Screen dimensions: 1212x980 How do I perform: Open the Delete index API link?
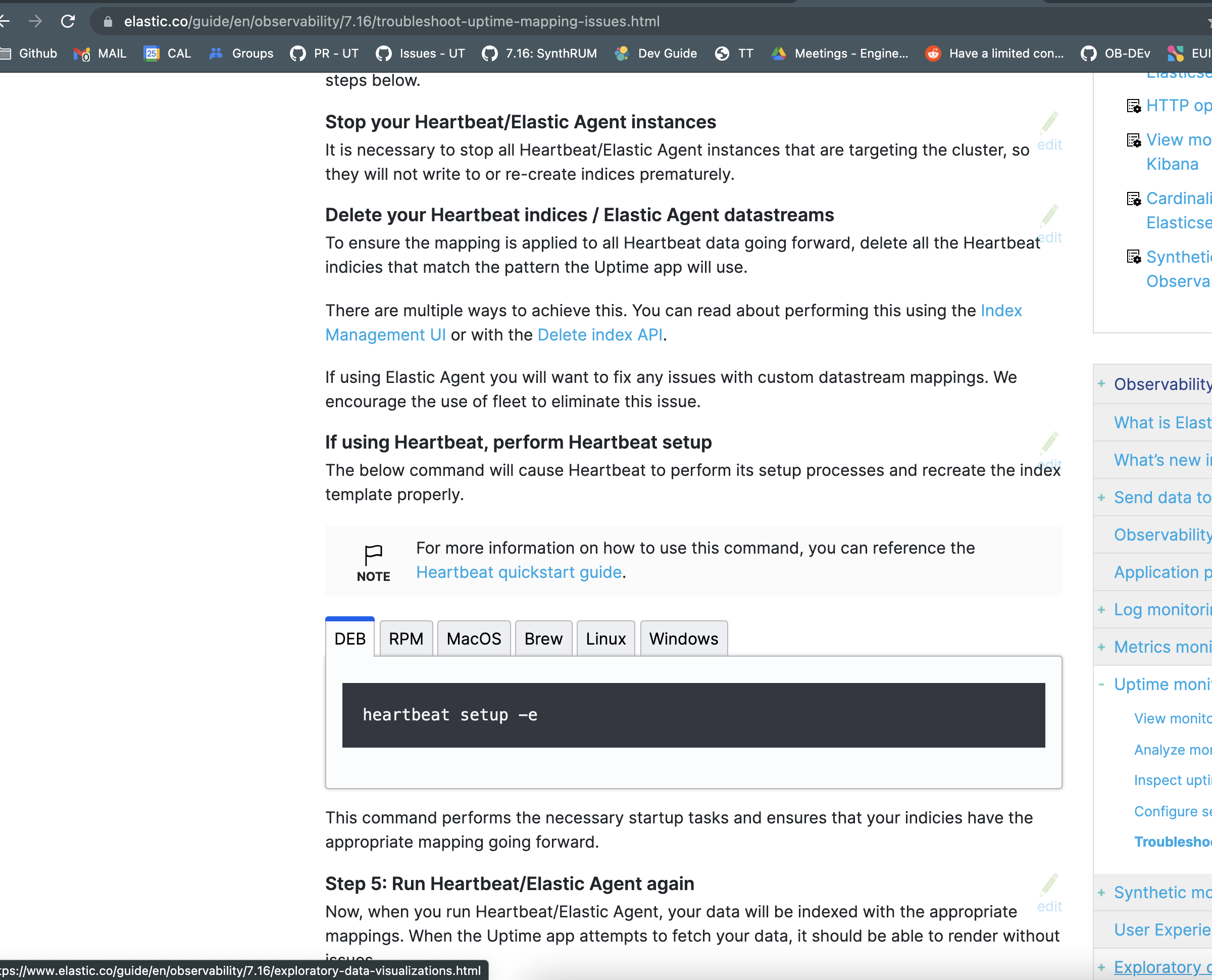click(599, 334)
